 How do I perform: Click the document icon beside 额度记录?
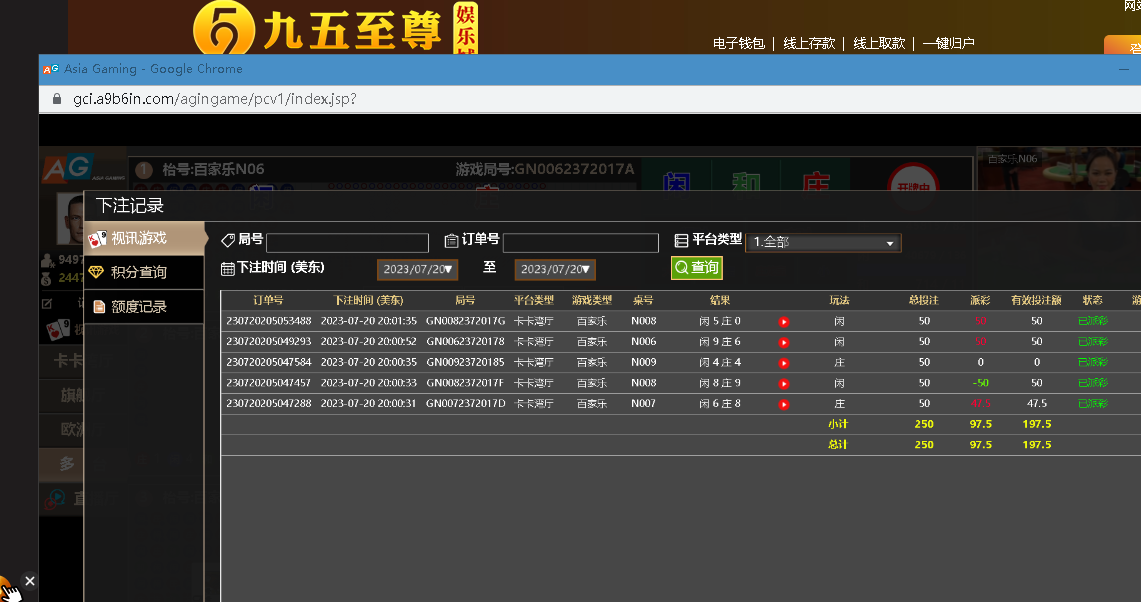99,306
